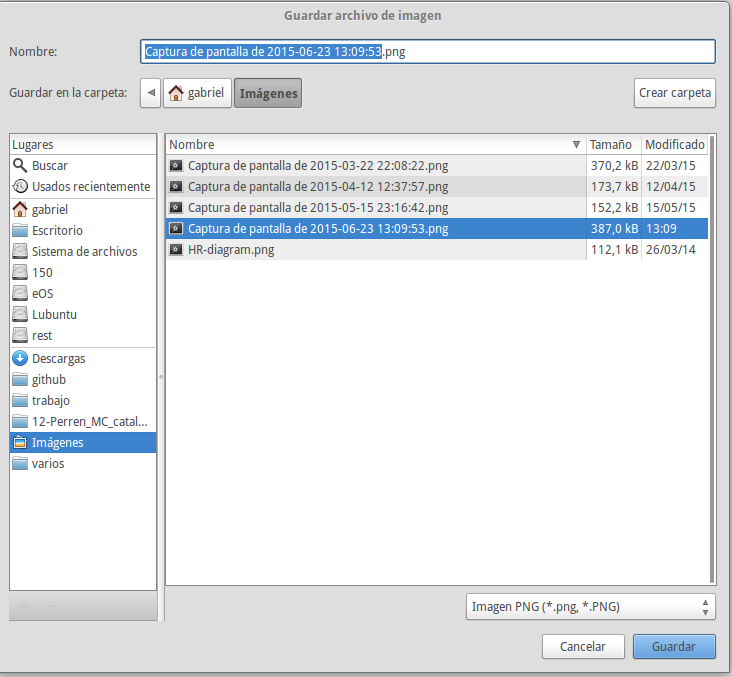Viewport: 732px width, 677px height.
Task: Click the Guardar button
Action: pos(674,646)
